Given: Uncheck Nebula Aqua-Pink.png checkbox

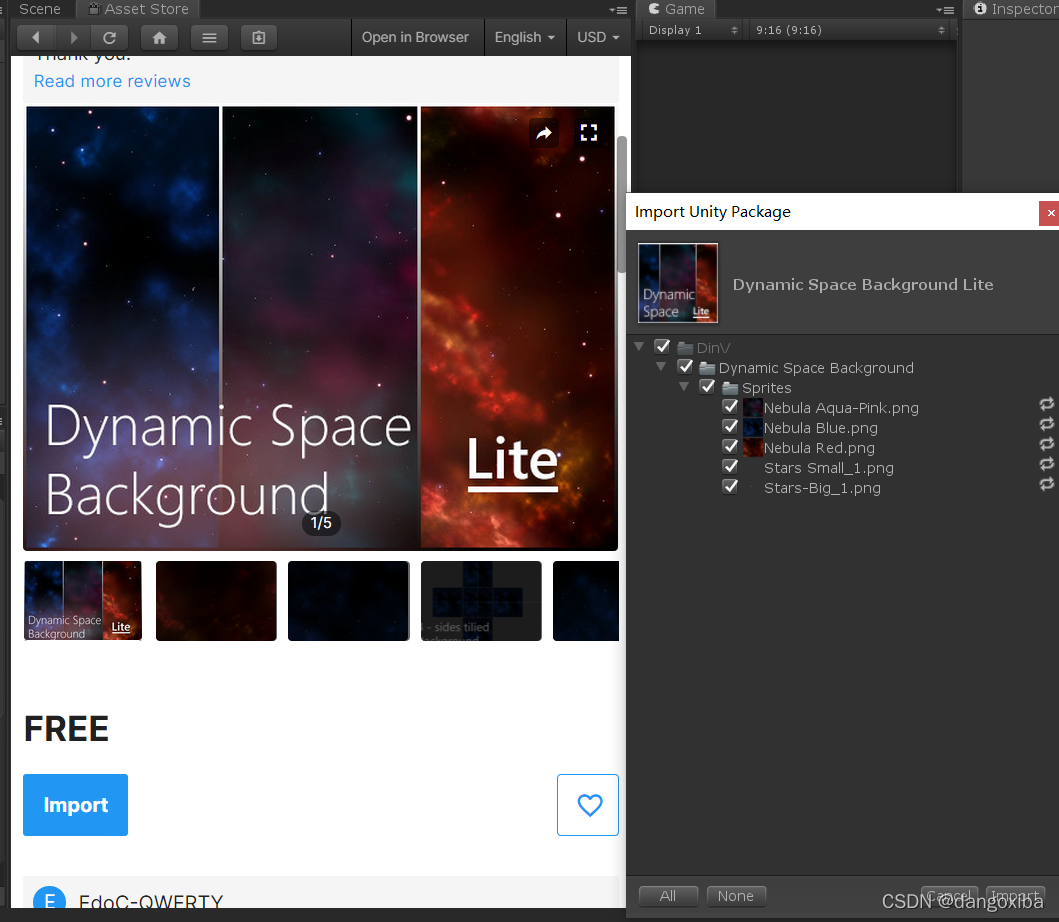Looking at the screenshot, I should click(729, 407).
